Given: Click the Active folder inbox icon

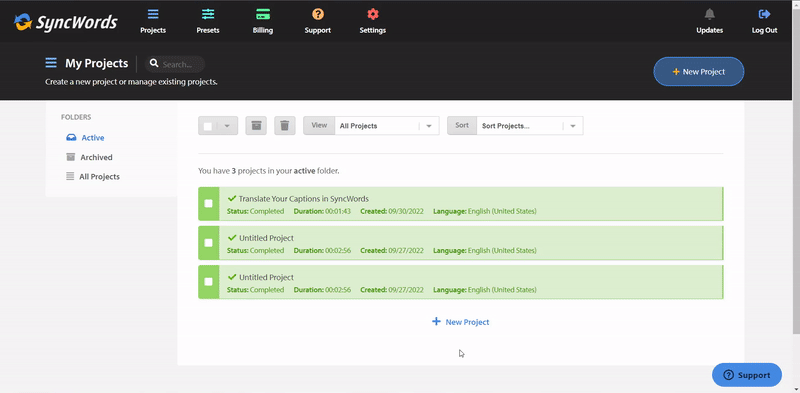Looking at the screenshot, I should coord(71,138).
